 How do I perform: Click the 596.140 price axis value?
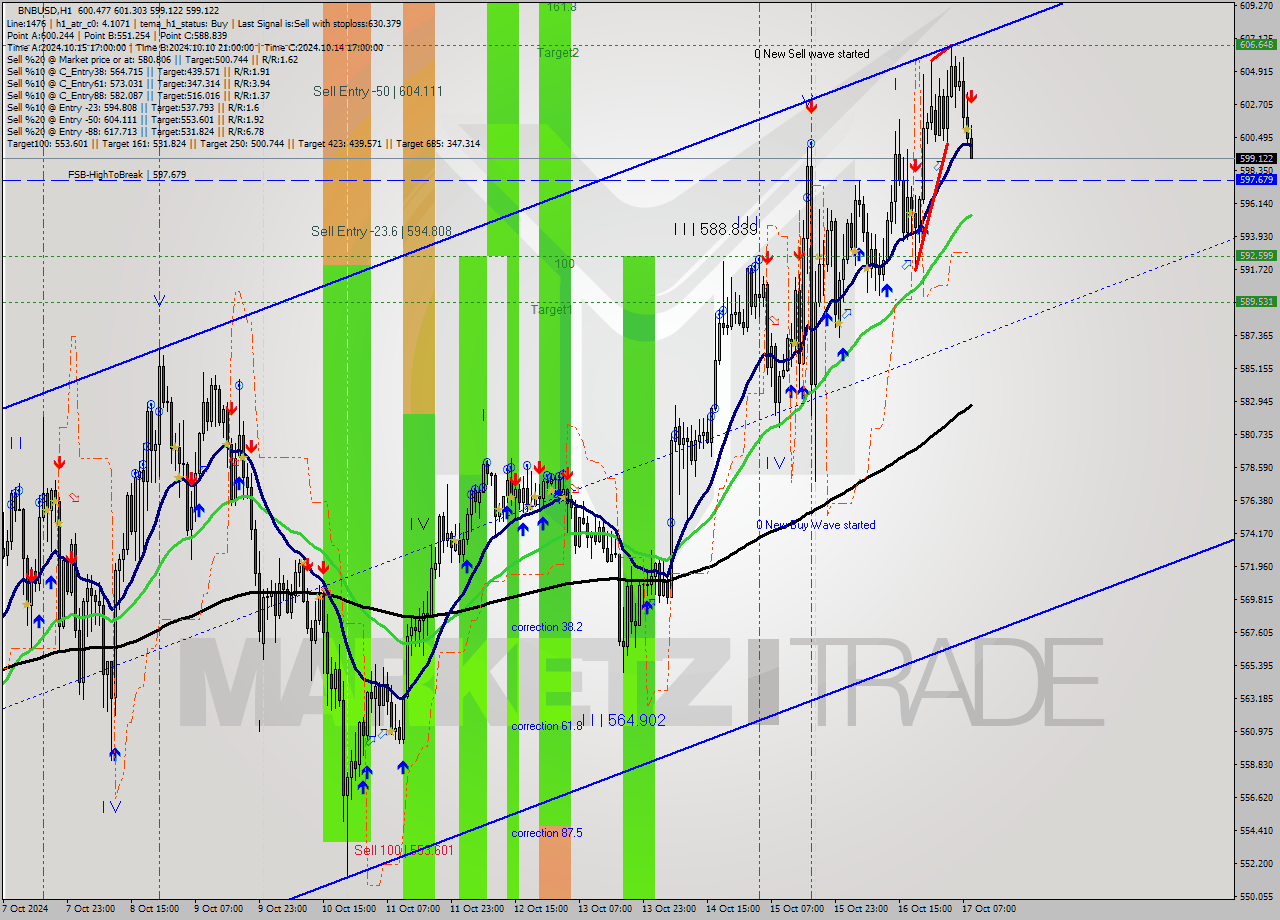click(x=1255, y=203)
